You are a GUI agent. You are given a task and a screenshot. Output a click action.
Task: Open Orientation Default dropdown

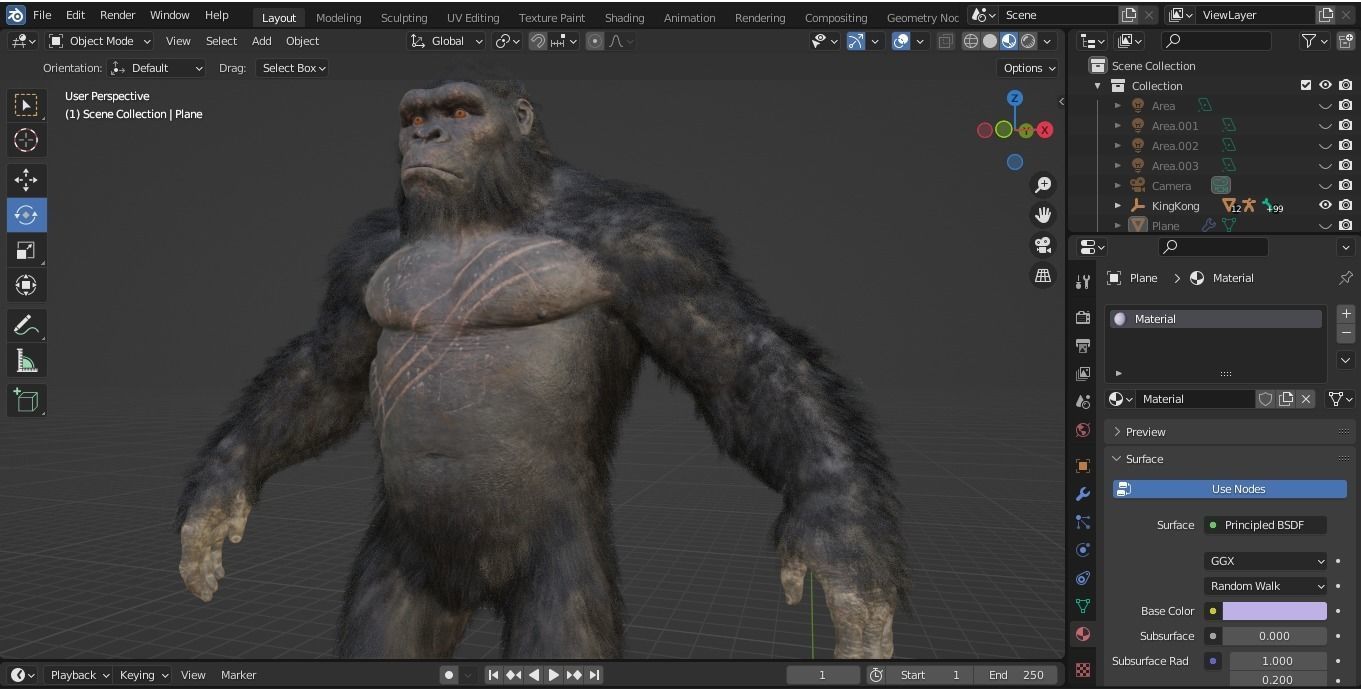tap(157, 68)
